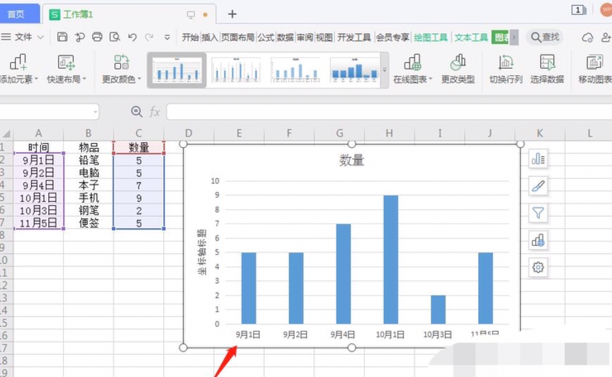This screenshot has height=377, width=612.
Task: Undo the last action
Action: tap(132, 37)
